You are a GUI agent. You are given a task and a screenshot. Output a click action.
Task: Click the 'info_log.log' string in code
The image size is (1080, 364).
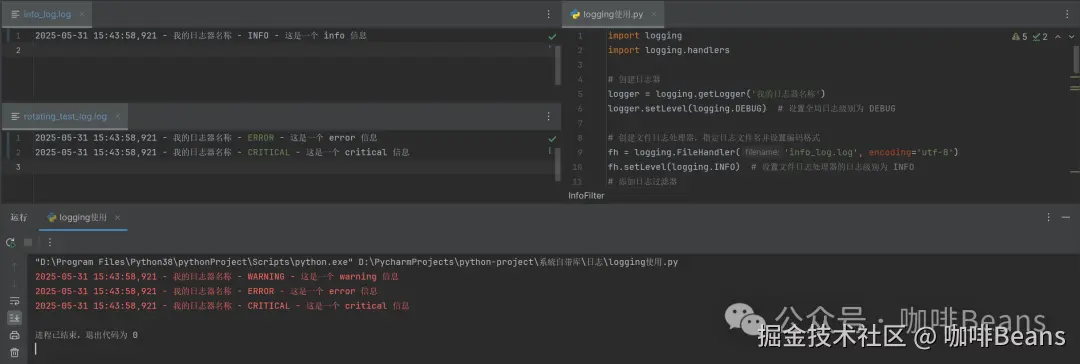(822, 152)
